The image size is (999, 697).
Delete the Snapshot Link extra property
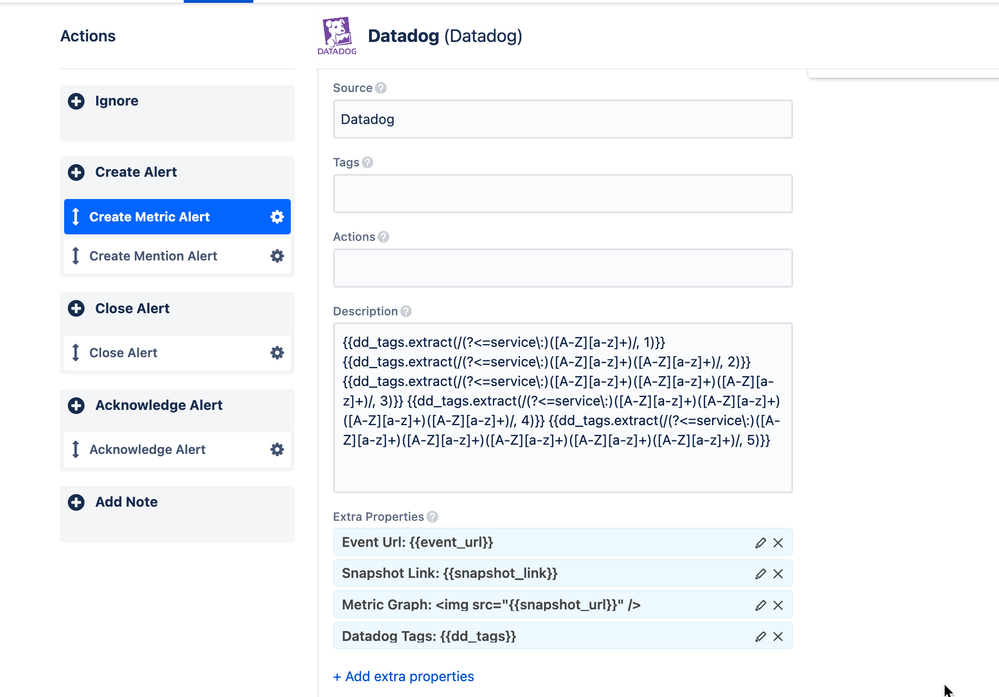(x=778, y=574)
